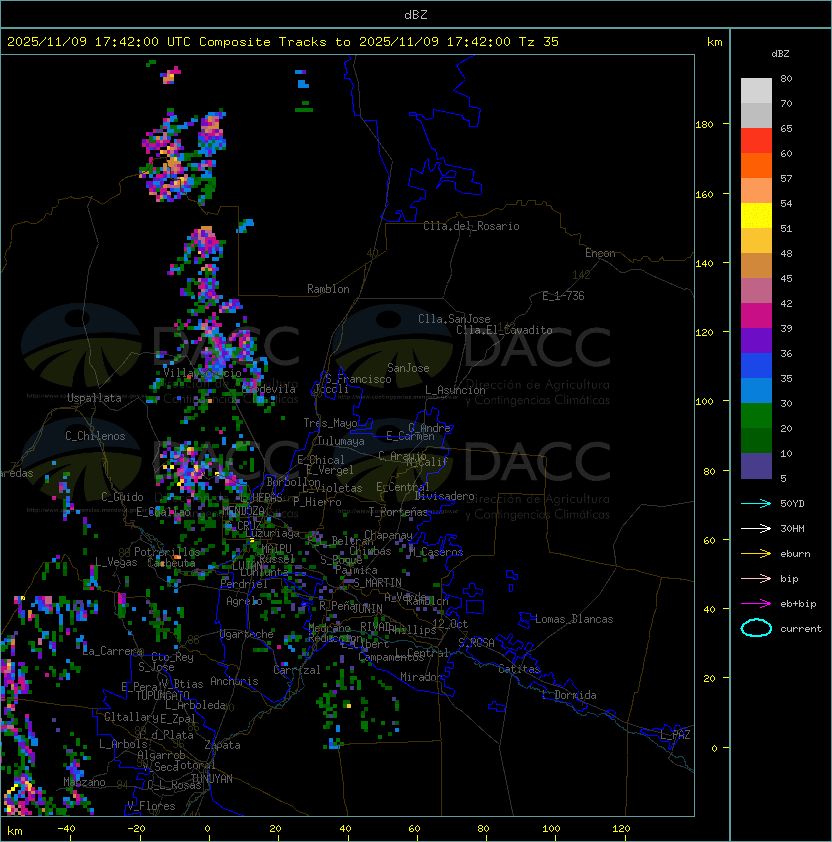The height and width of the screenshot is (842, 832).
Task: Click the Zapata label
Action: (222, 745)
